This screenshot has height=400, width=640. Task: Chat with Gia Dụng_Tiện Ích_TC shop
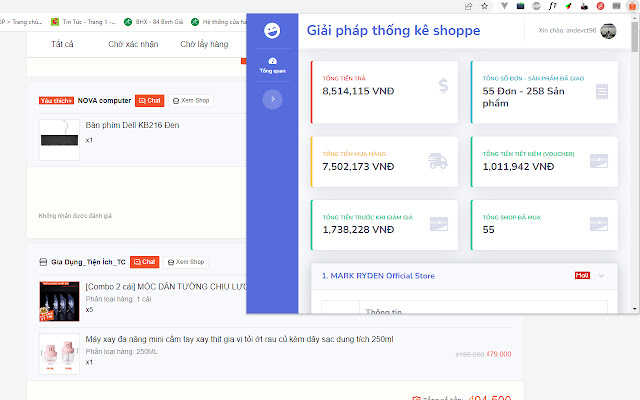point(144,262)
